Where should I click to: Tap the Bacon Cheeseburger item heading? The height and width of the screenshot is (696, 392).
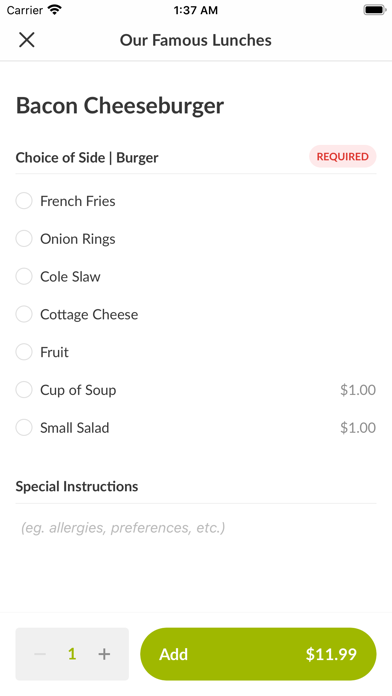(120, 106)
